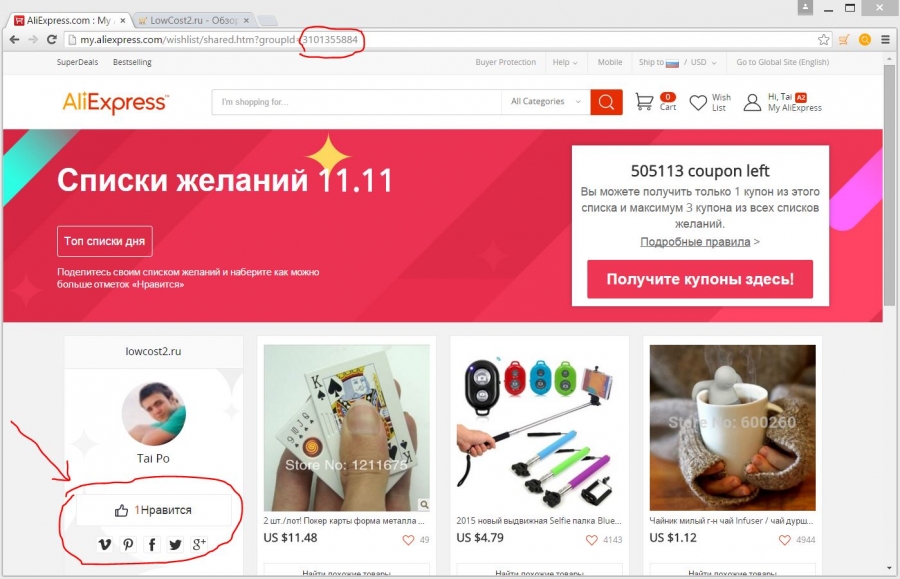Screen dimensions: 900x579
Task: Like the selfie stick item heart
Action: (591, 540)
